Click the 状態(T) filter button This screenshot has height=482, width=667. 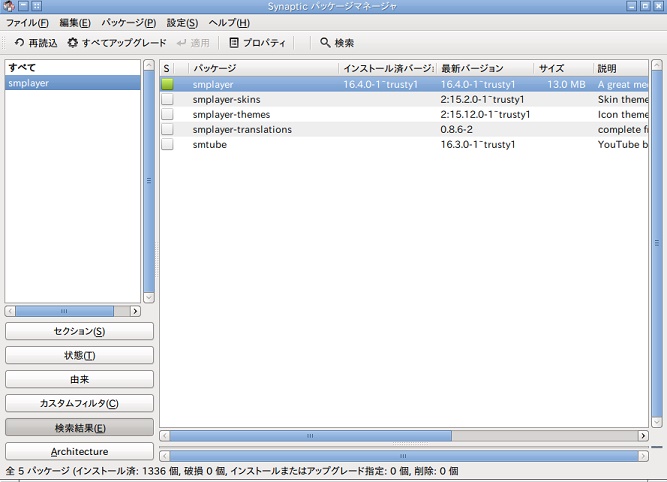79,355
